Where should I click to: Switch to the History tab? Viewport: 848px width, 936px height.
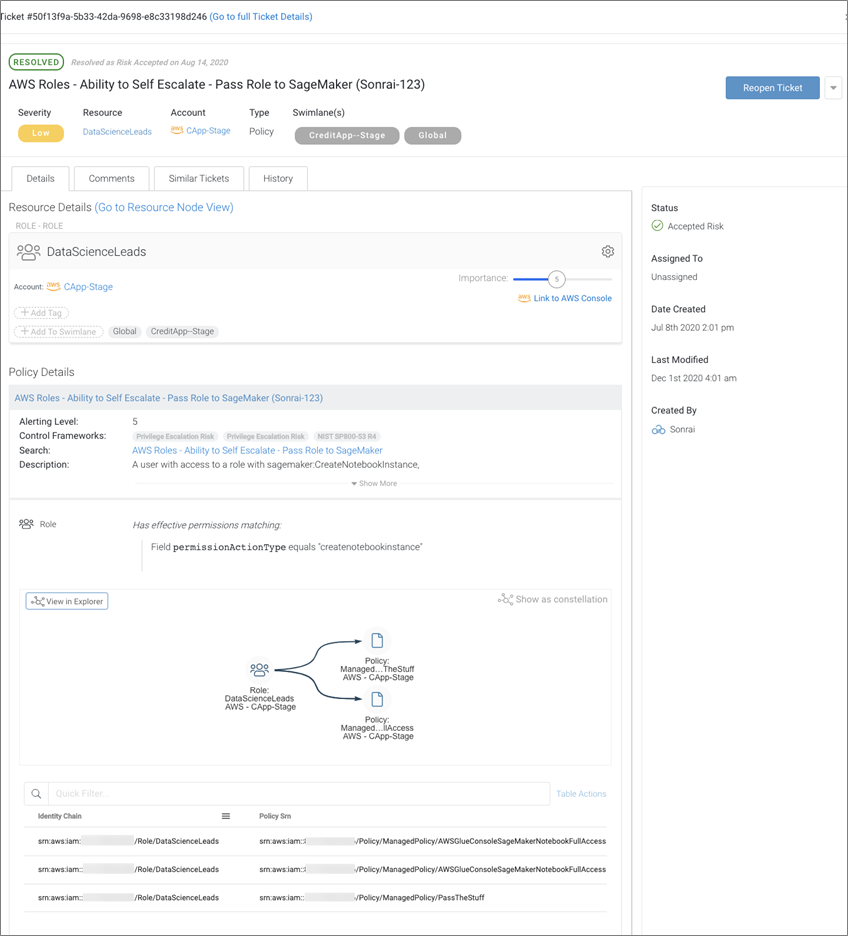[278, 178]
